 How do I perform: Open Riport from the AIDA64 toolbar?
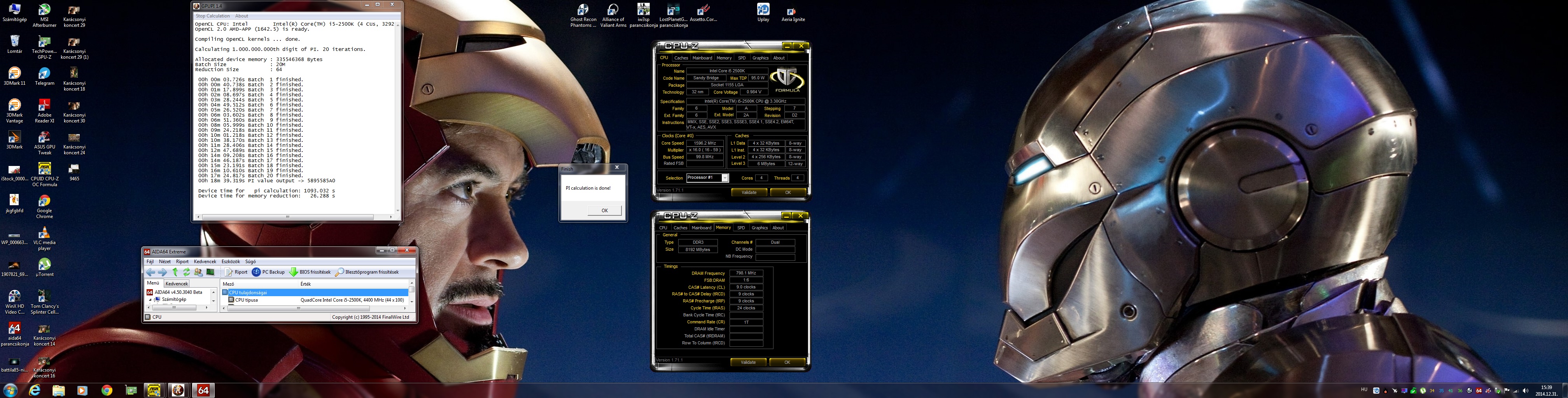point(236,272)
